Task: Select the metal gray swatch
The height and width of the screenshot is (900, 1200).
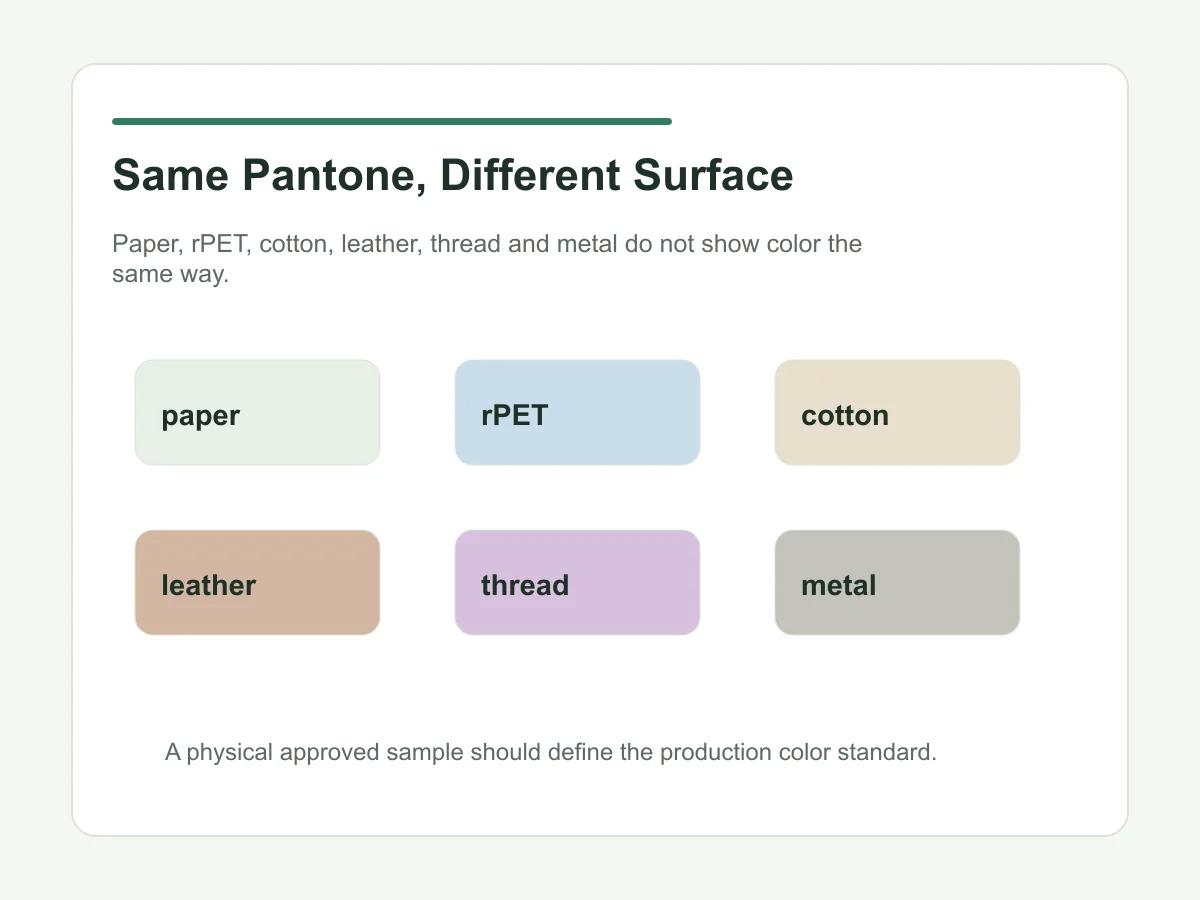Action: (897, 582)
